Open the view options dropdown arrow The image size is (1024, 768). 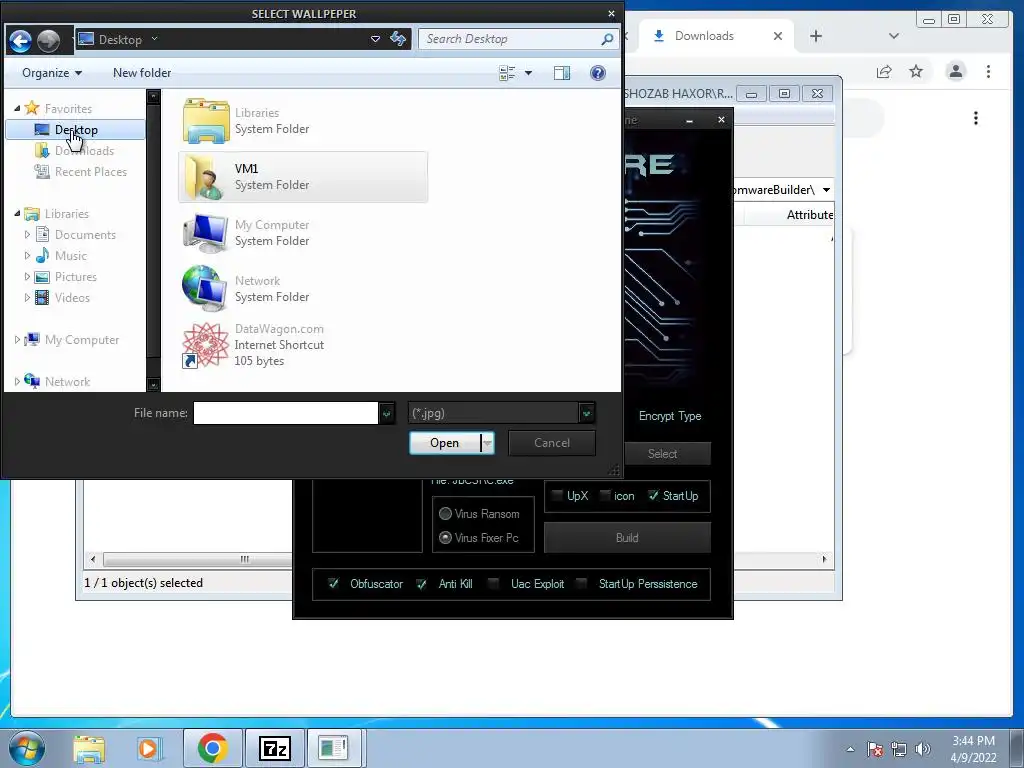[x=528, y=73]
